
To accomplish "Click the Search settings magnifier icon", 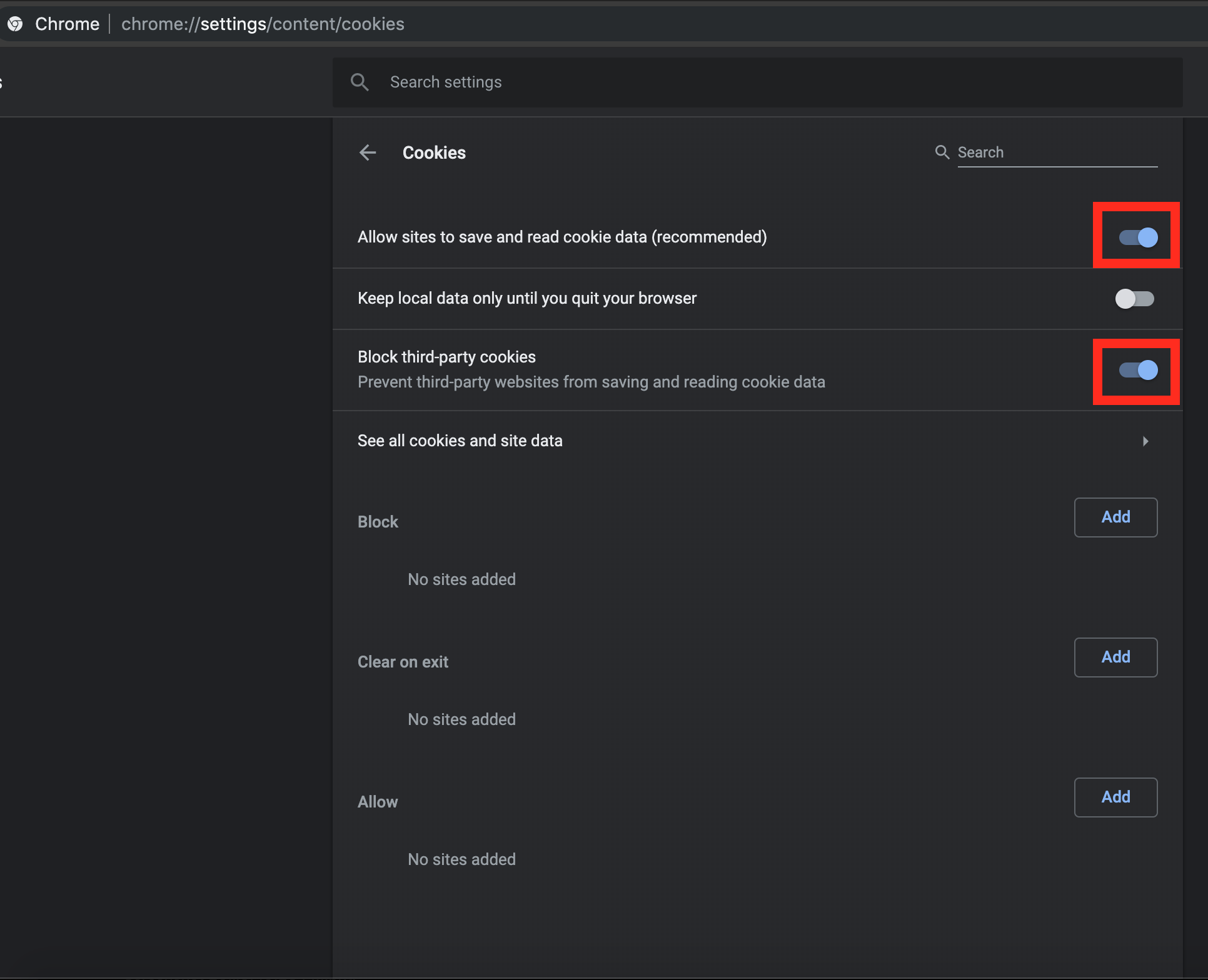I will 360,82.
